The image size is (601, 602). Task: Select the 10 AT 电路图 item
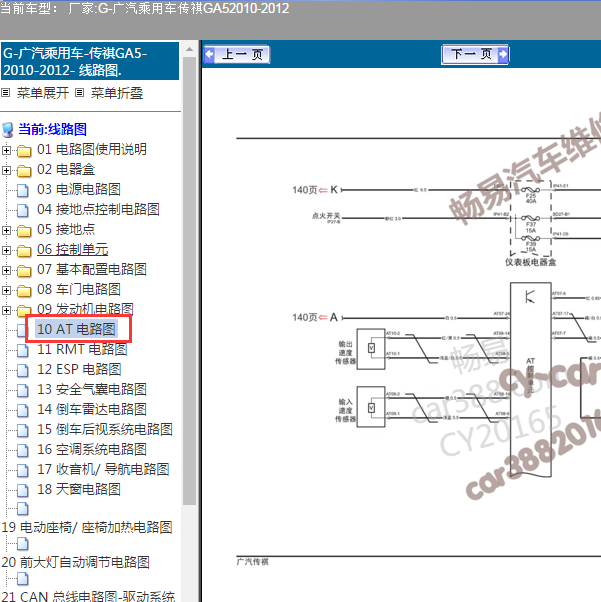point(76,329)
